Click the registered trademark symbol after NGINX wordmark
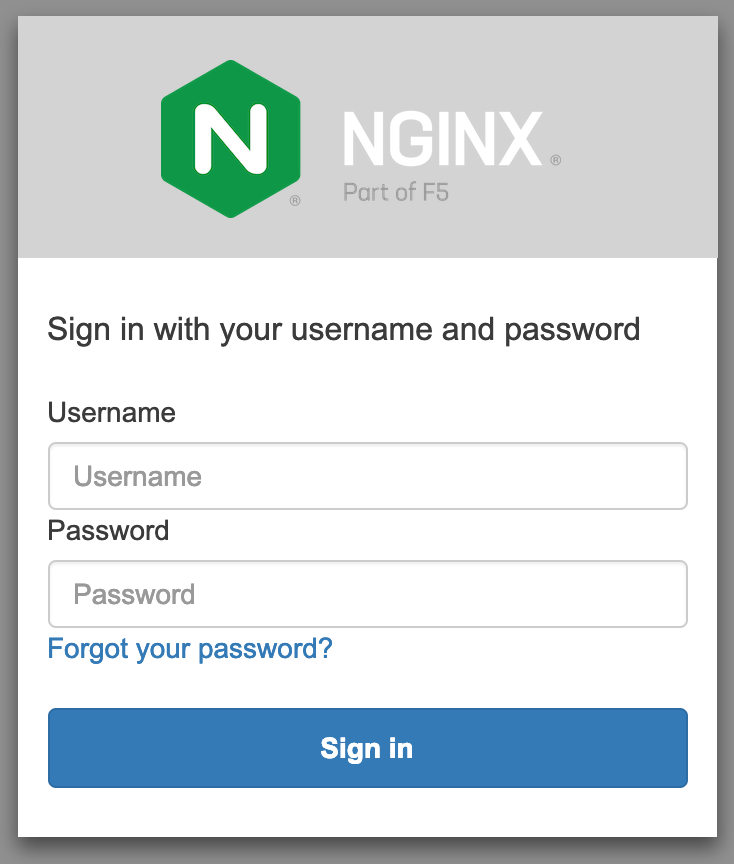Screen dimensions: 734x864 coord(555,159)
